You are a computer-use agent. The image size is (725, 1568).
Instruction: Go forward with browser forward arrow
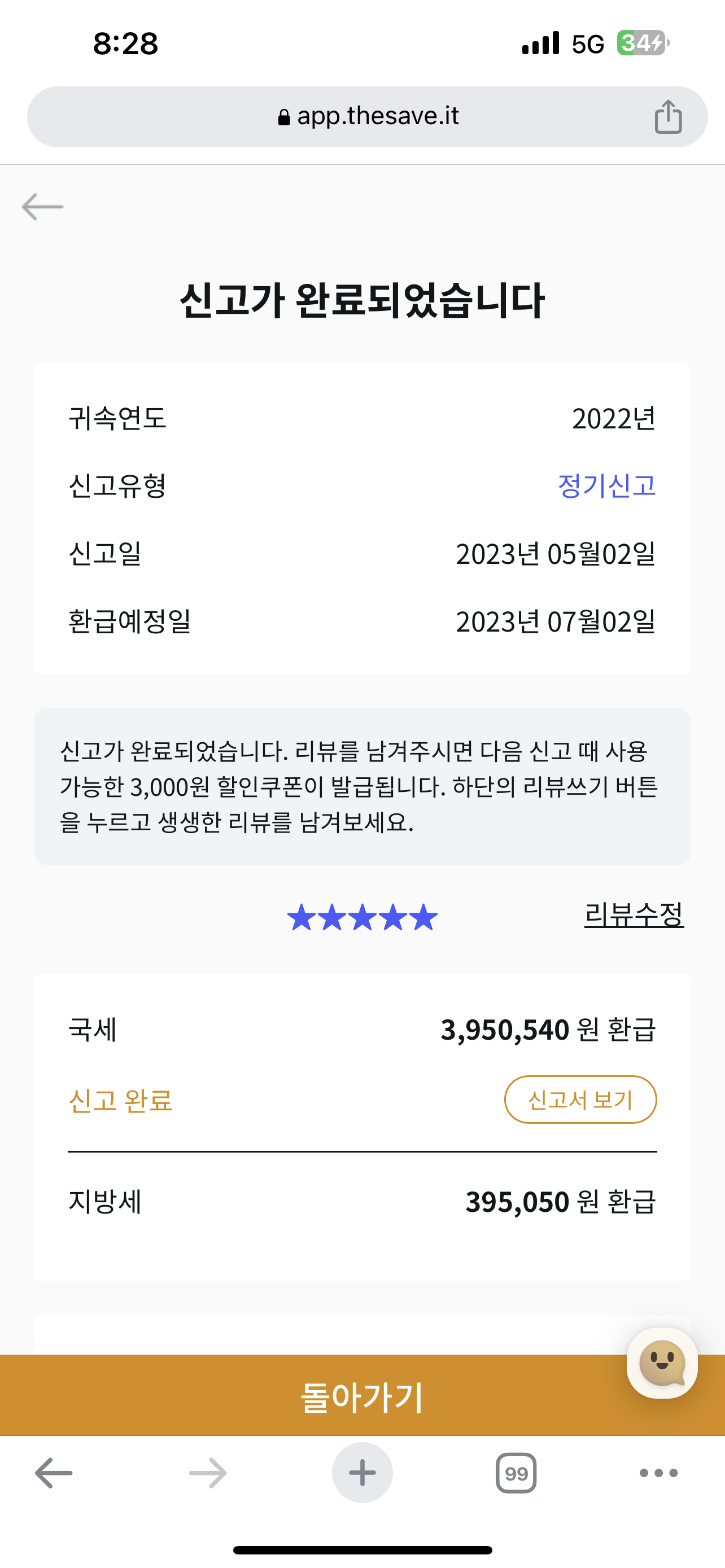tap(208, 1473)
